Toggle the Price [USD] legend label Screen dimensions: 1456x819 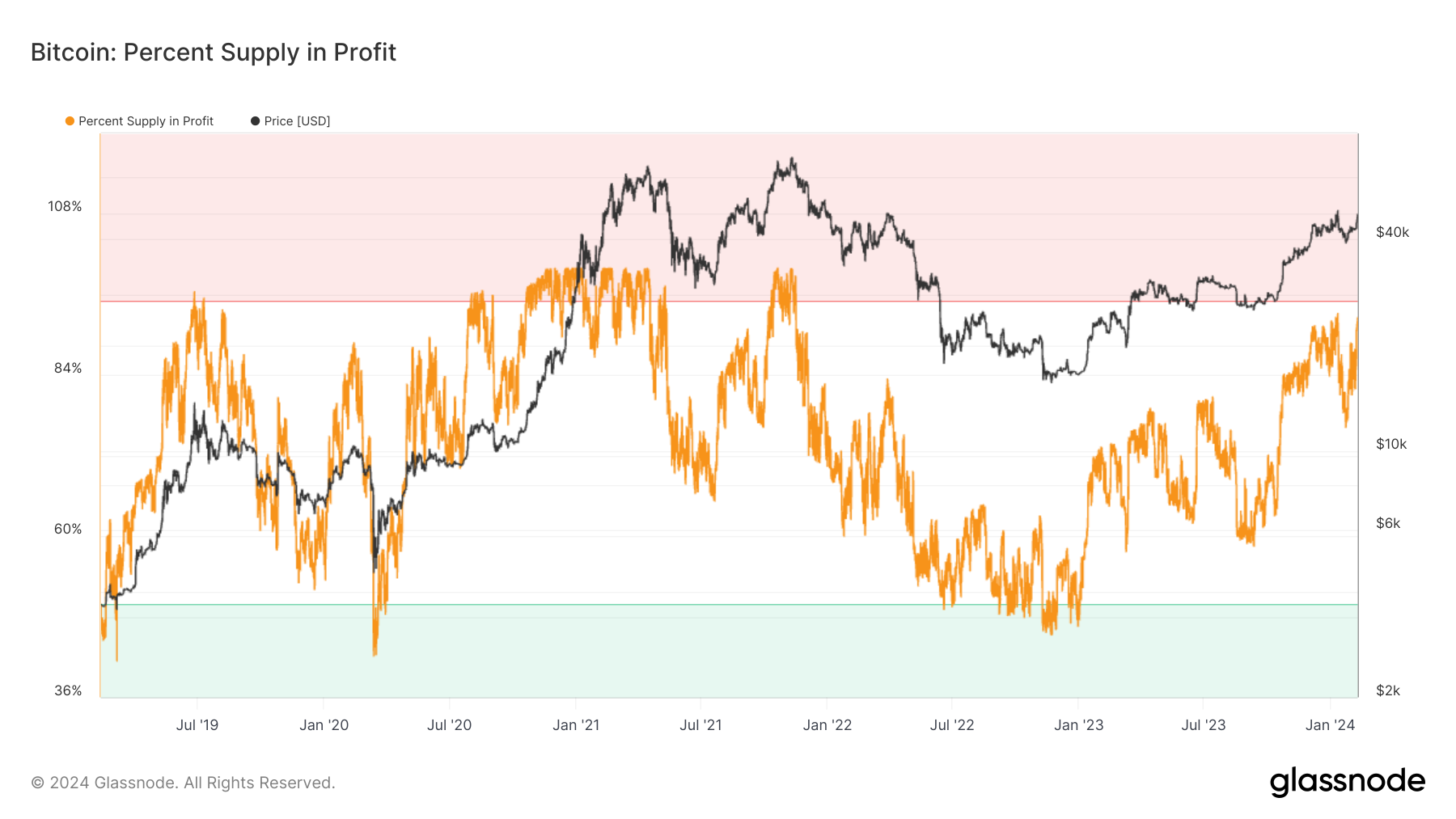coord(297,121)
